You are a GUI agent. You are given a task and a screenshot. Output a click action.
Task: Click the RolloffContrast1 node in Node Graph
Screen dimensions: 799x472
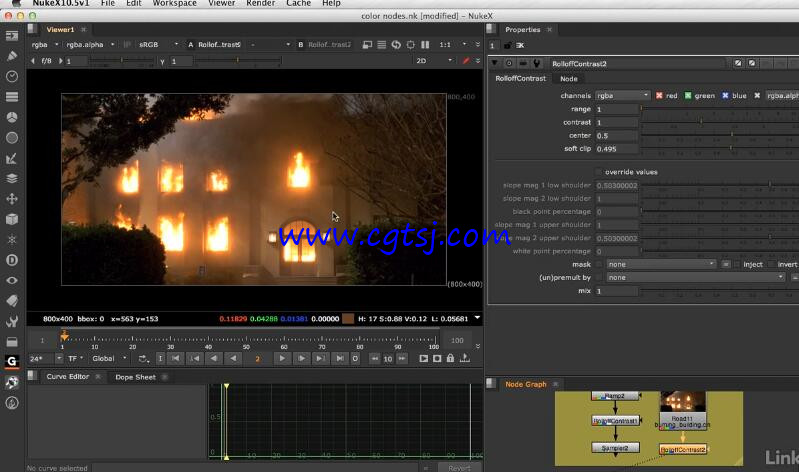pyautogui.click(x=615, y=421)
